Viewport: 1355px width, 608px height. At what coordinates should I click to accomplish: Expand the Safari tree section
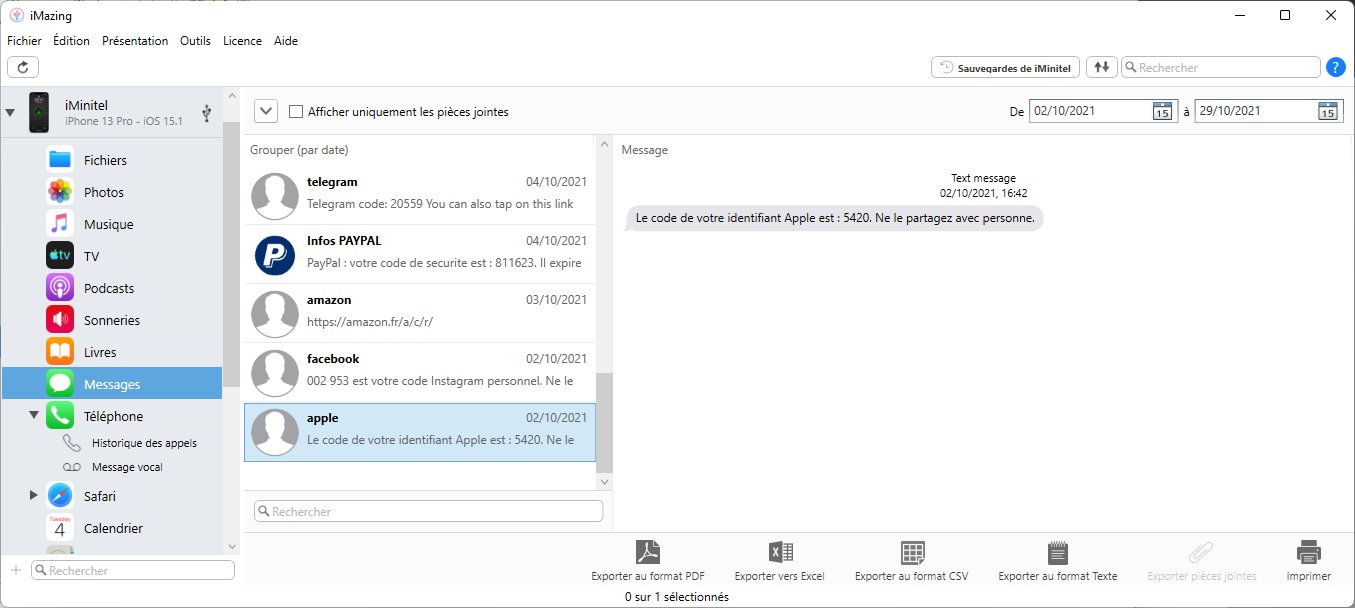pos(33,495)
